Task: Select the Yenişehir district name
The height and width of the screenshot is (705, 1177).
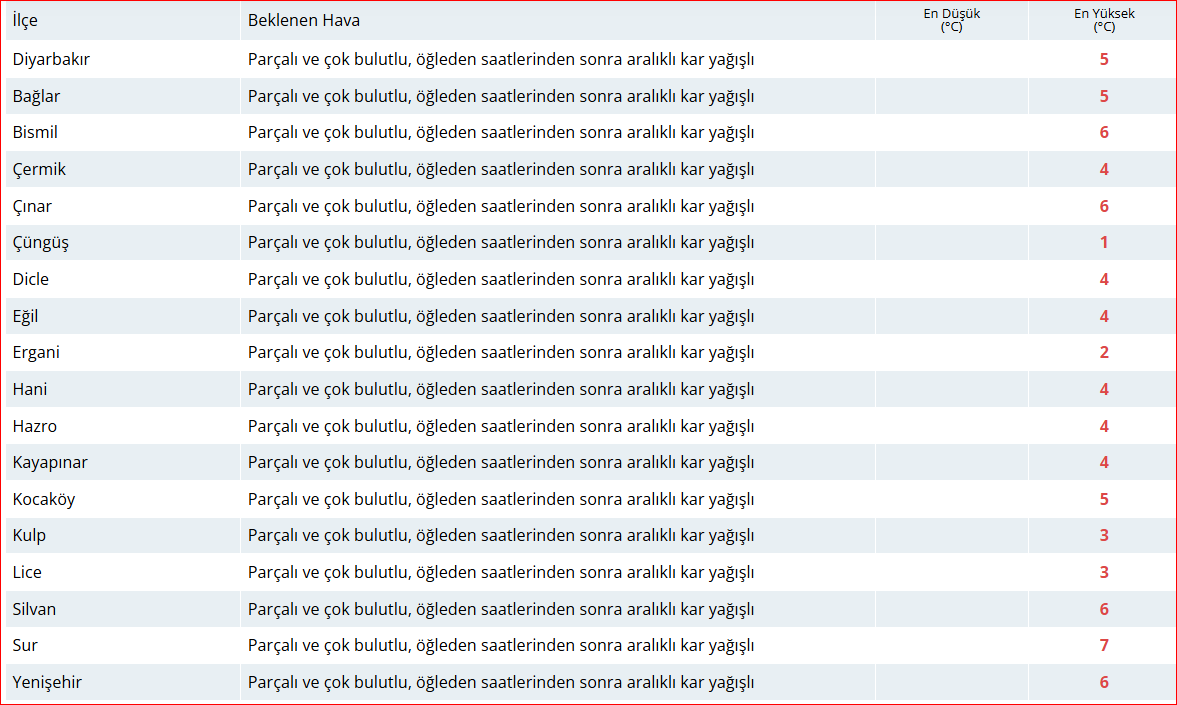Action: 48,683
